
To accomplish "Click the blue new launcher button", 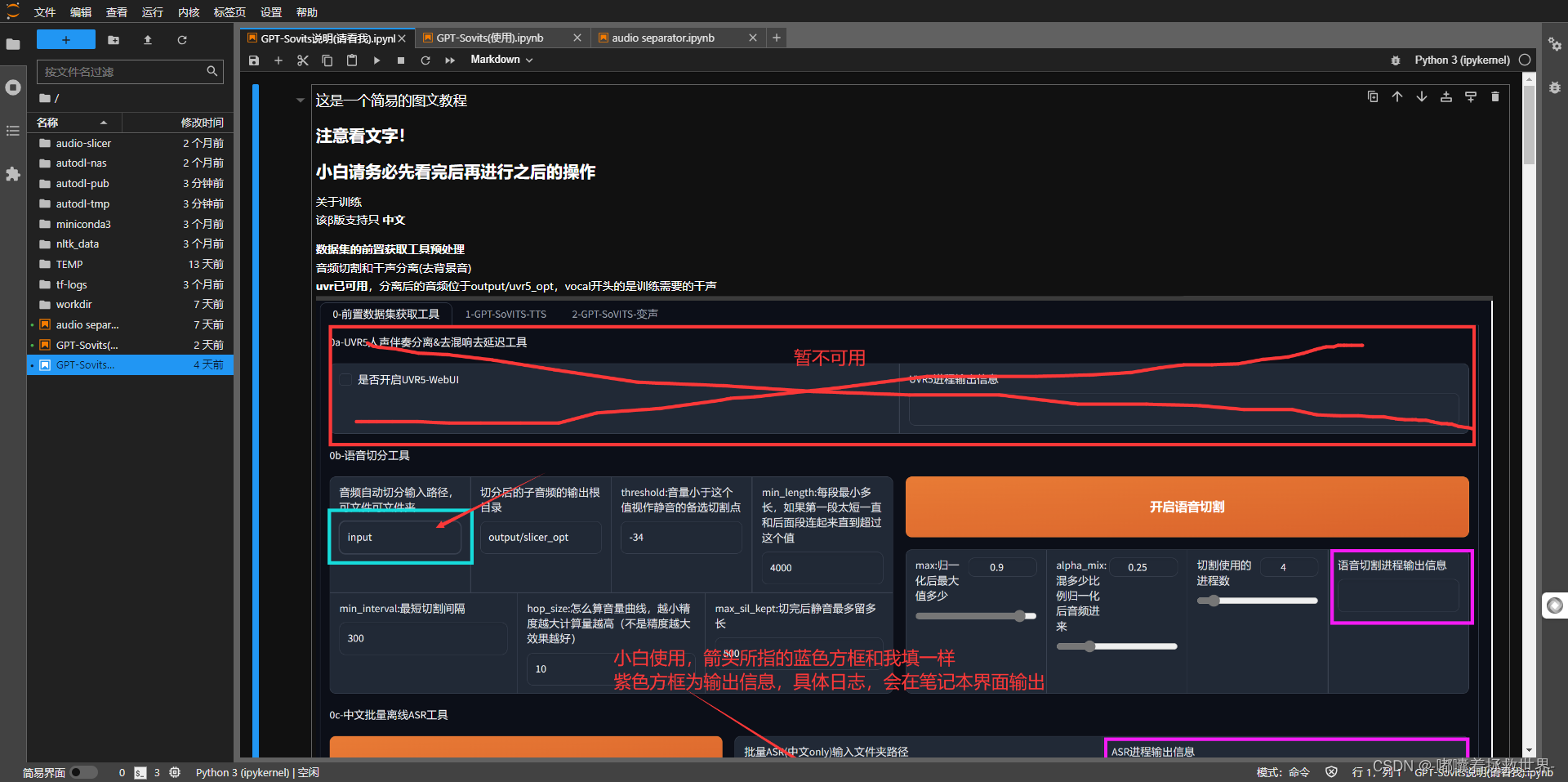I will coord(66,39).
